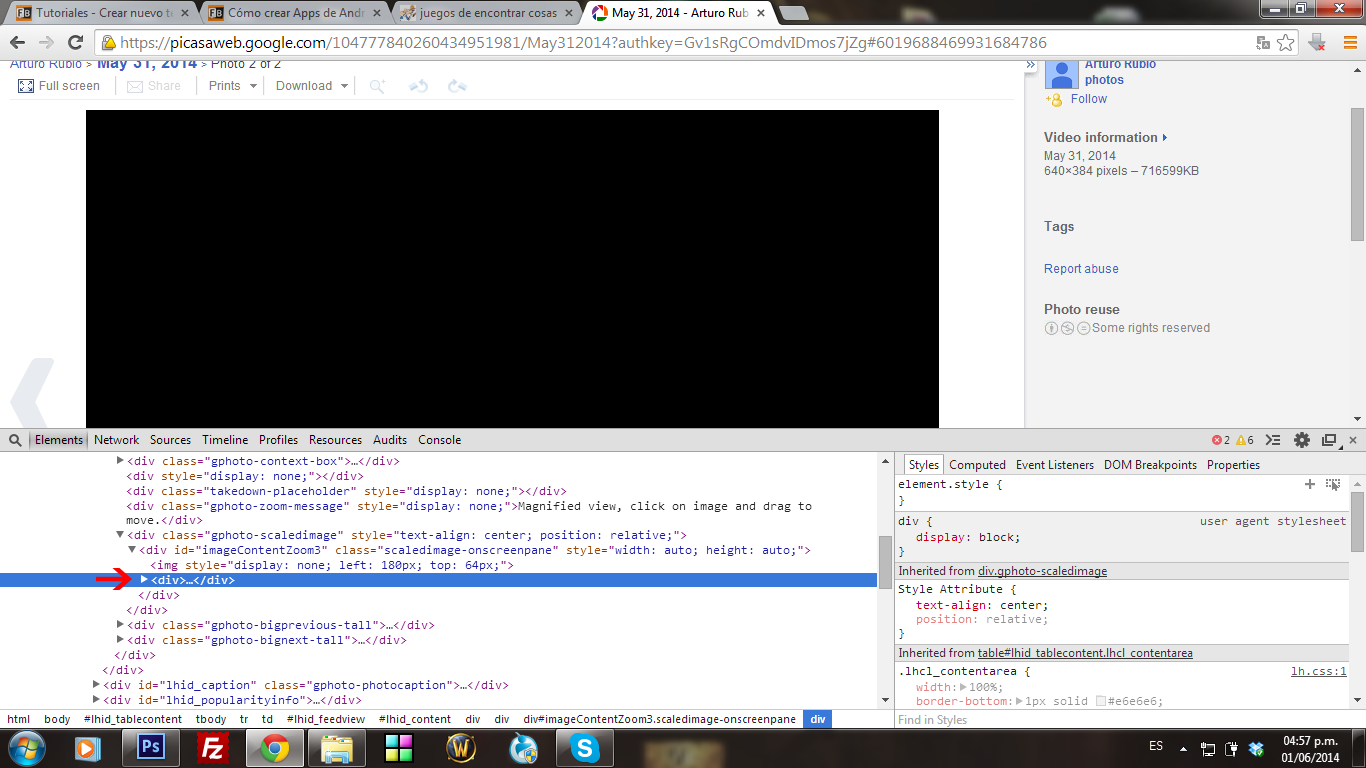Switch to the Network tab
Viewport: 1366px width, 768px height.
point(117,440)
